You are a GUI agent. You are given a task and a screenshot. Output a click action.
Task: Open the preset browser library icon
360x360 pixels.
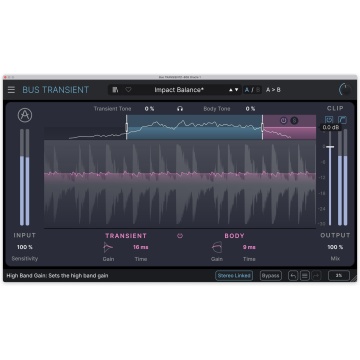click(x=115, y=90)
